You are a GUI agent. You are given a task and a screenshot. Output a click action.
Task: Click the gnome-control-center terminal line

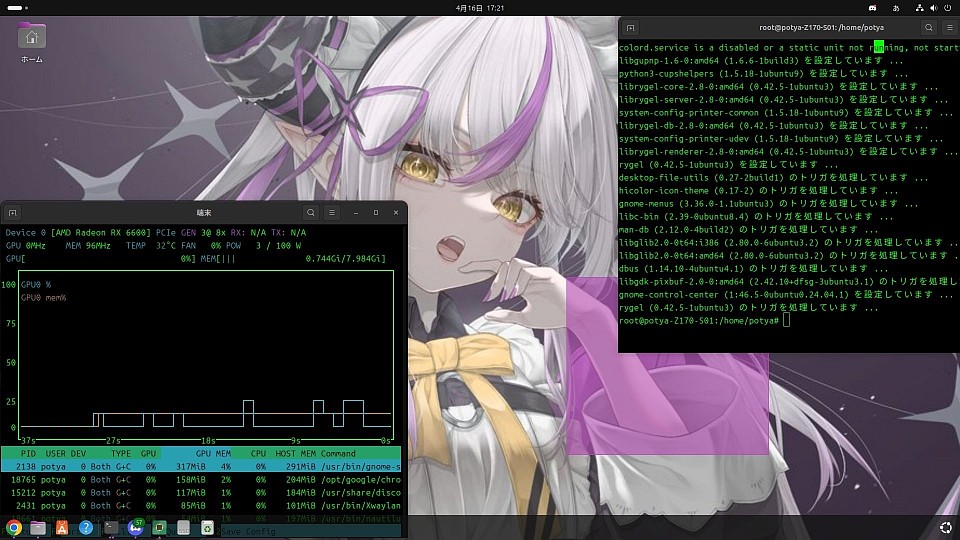point(786,294)
